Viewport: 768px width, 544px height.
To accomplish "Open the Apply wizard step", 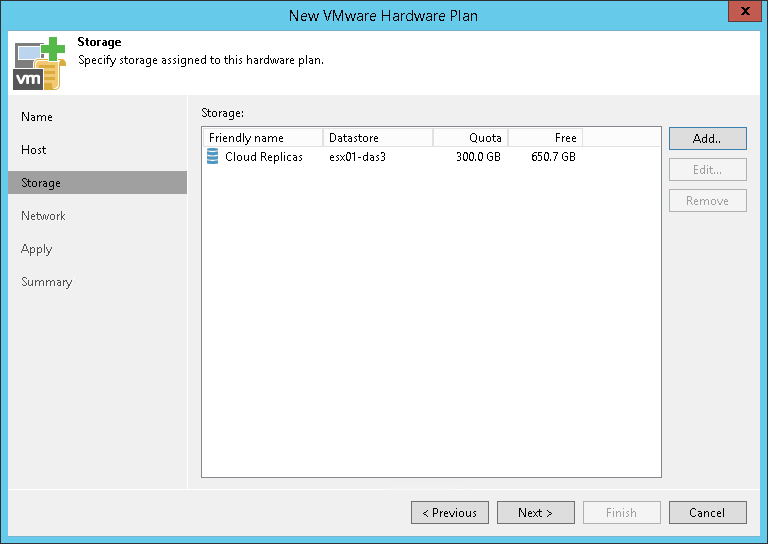I will 37,249.
